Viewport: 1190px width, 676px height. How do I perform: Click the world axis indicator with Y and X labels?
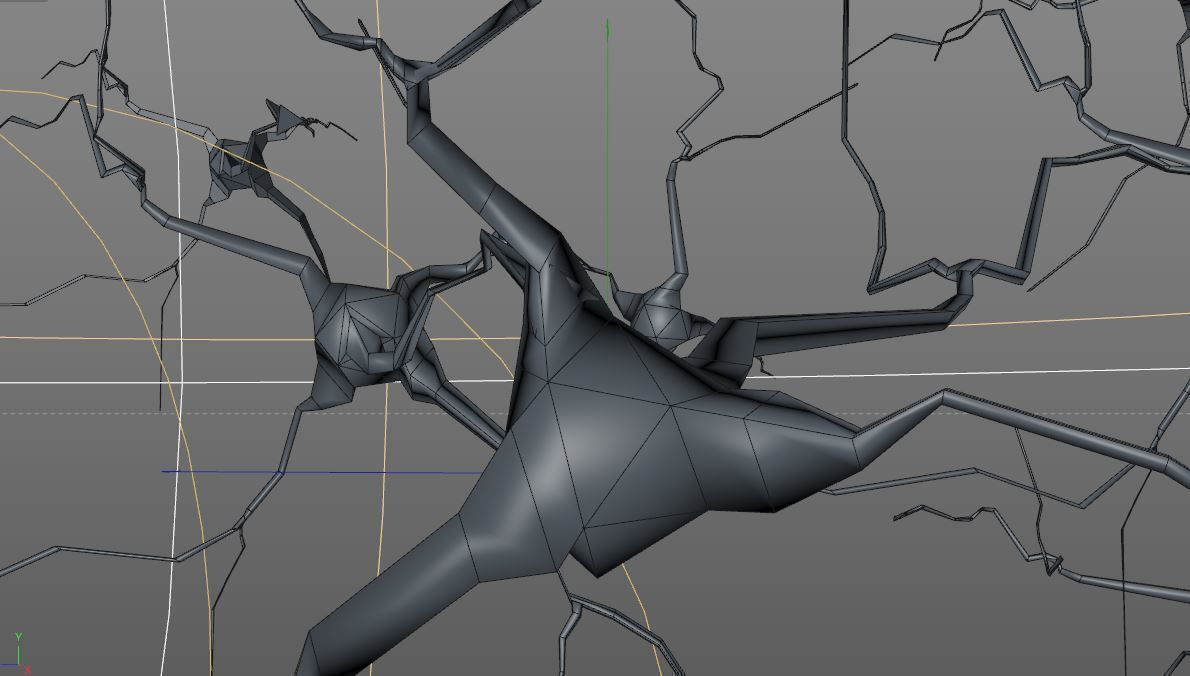point(18,654)
